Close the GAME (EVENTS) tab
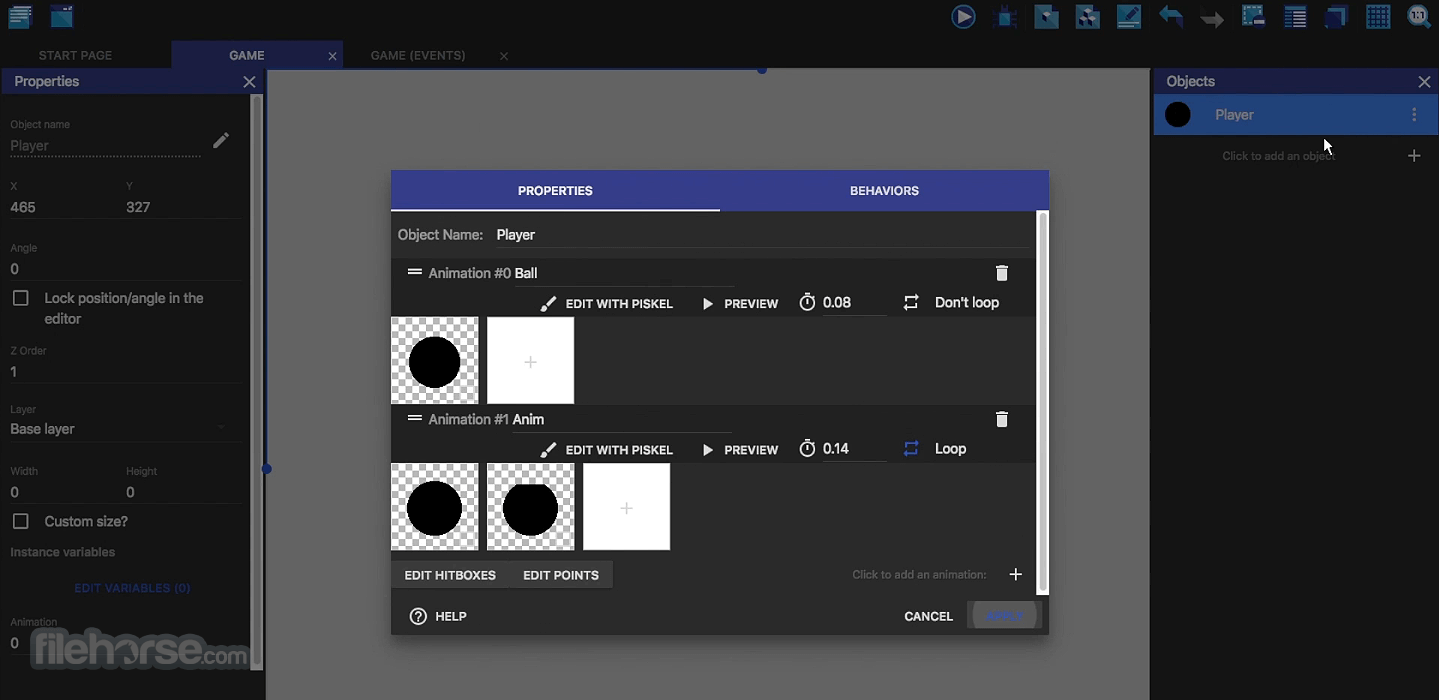Viewport: 1439px width, 700px height. point(504,56)
